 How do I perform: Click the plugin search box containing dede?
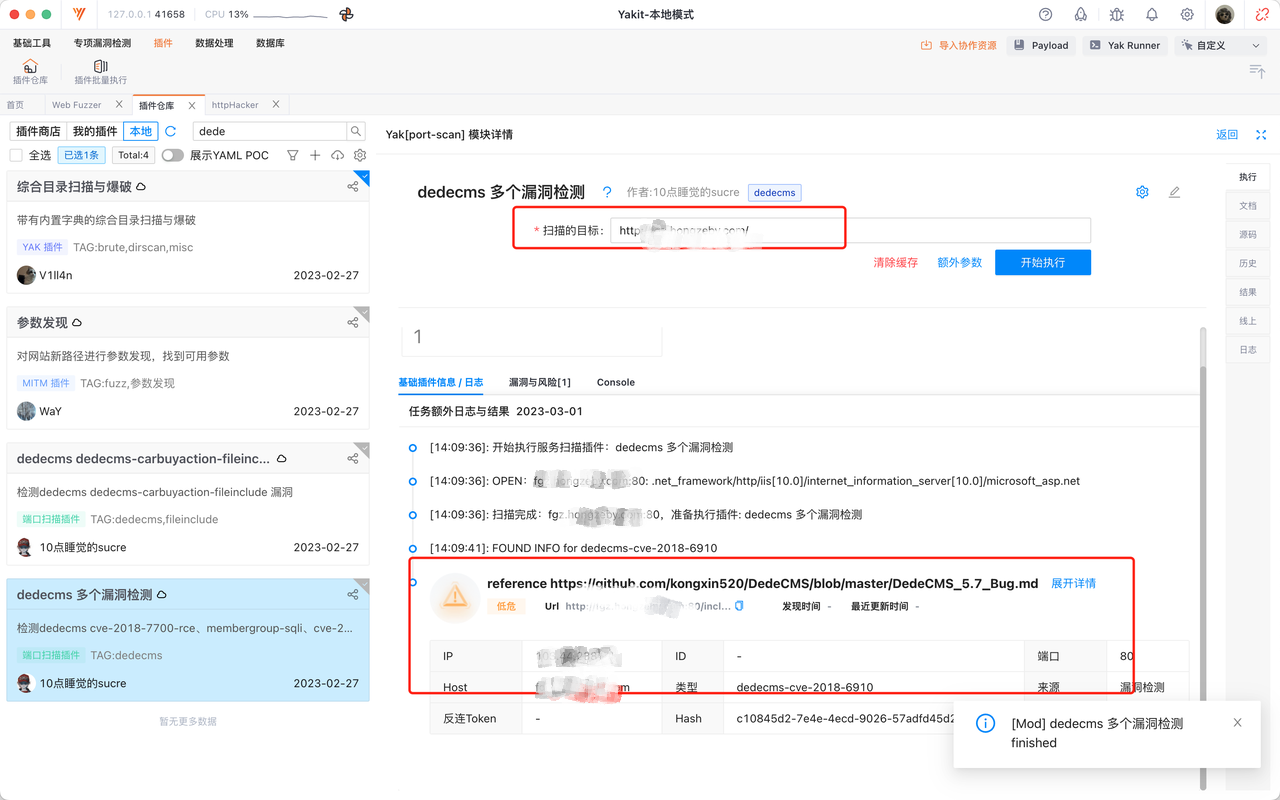pos(269,131)
